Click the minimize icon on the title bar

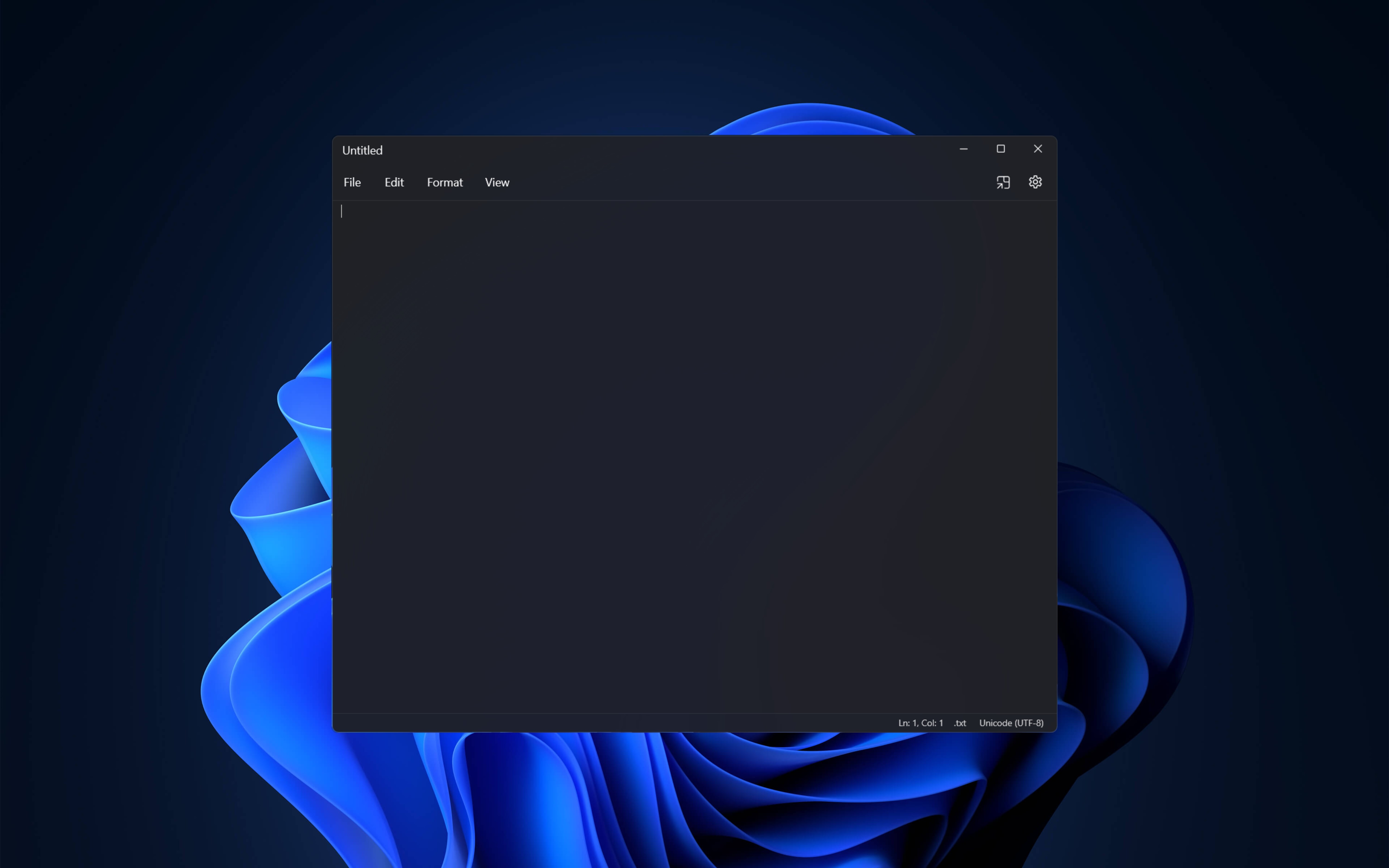964,149
